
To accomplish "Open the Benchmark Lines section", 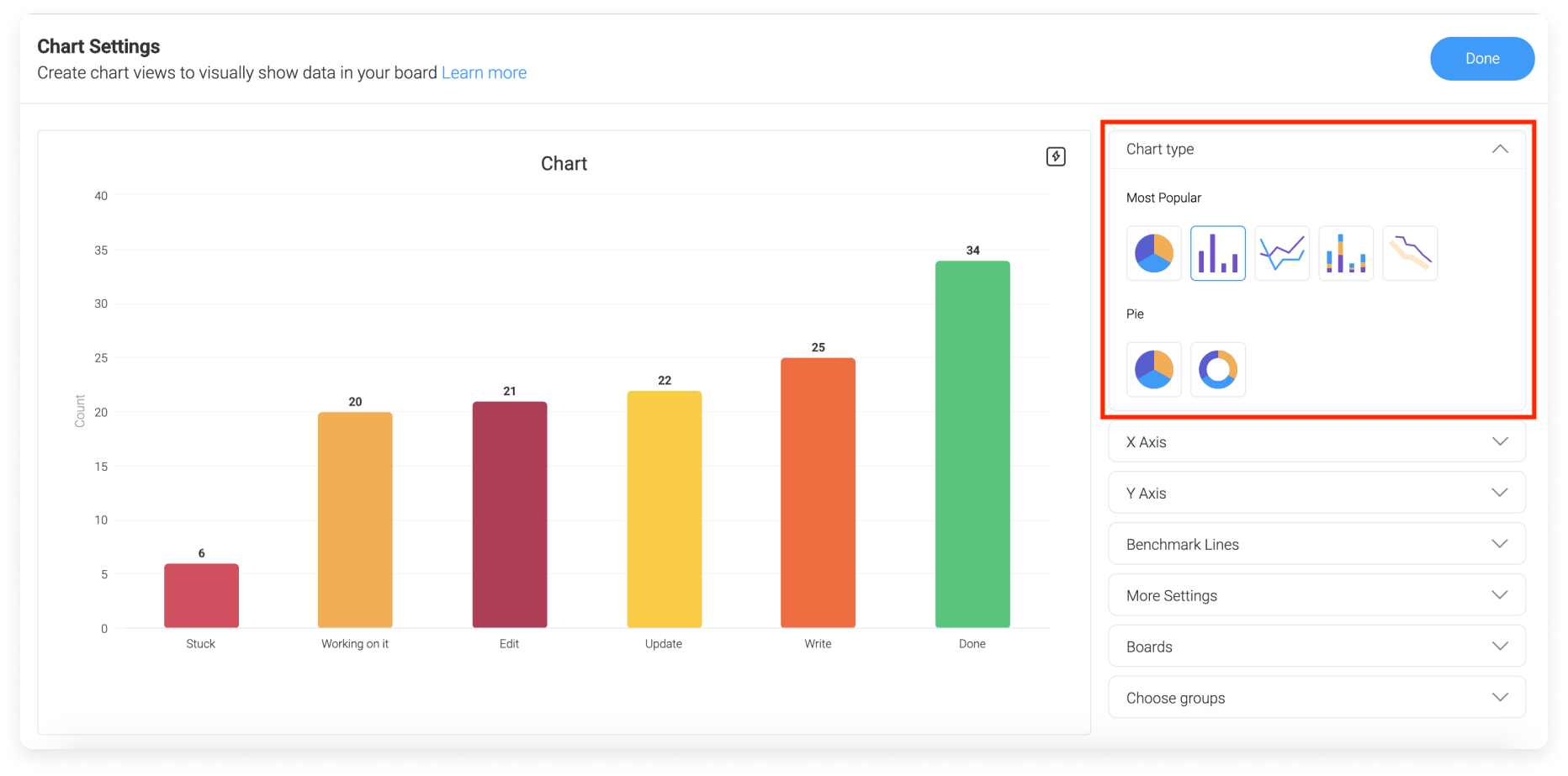I will (x=1500, y=543).
